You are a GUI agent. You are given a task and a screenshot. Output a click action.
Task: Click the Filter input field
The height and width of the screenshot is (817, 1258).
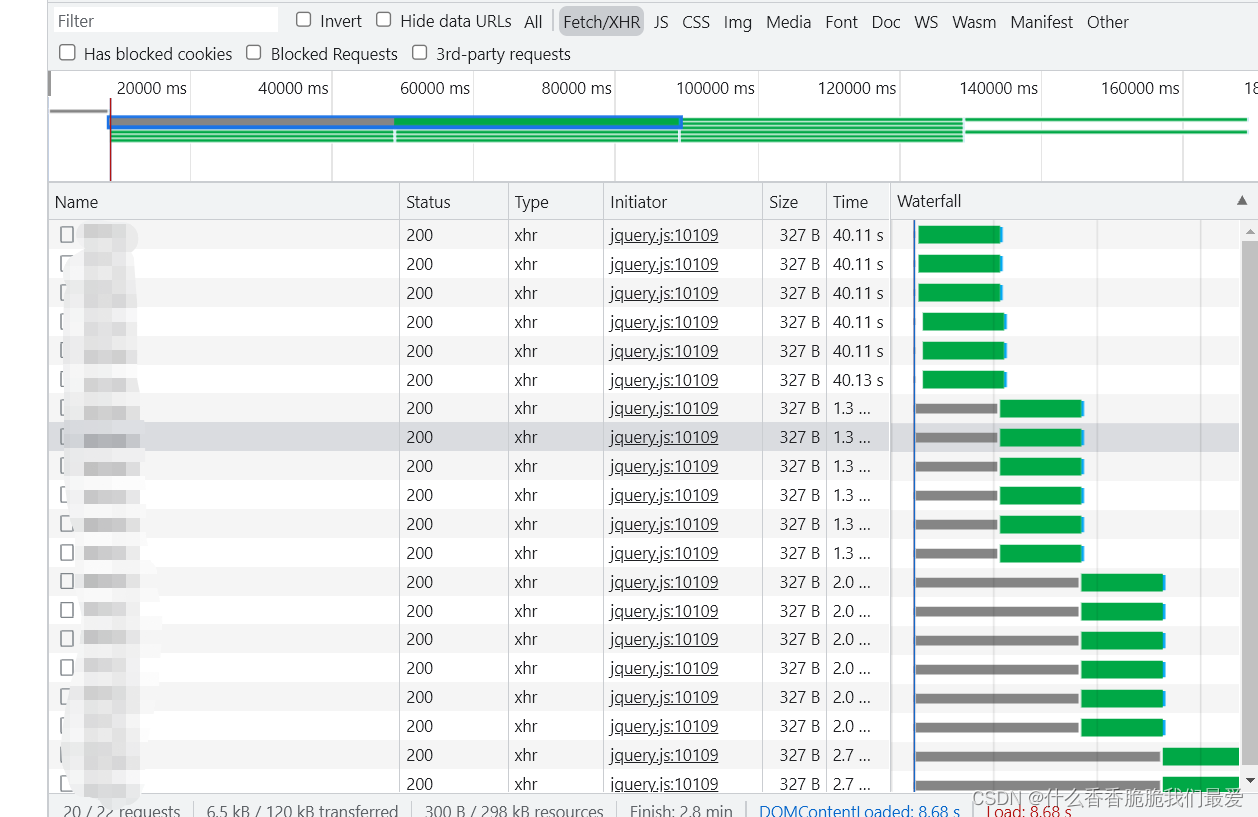pyautogui.click(x=165, y=21)
